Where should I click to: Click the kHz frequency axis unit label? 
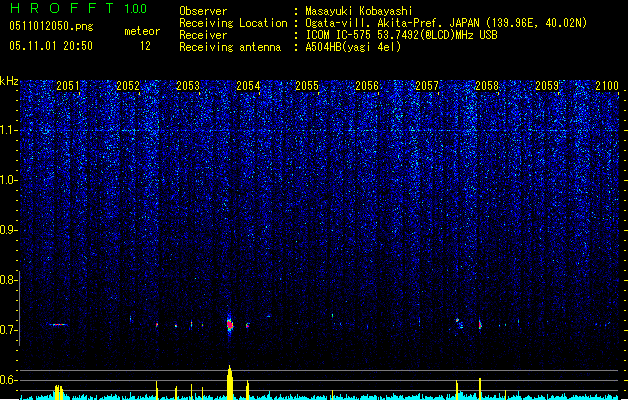click(9, 81)
